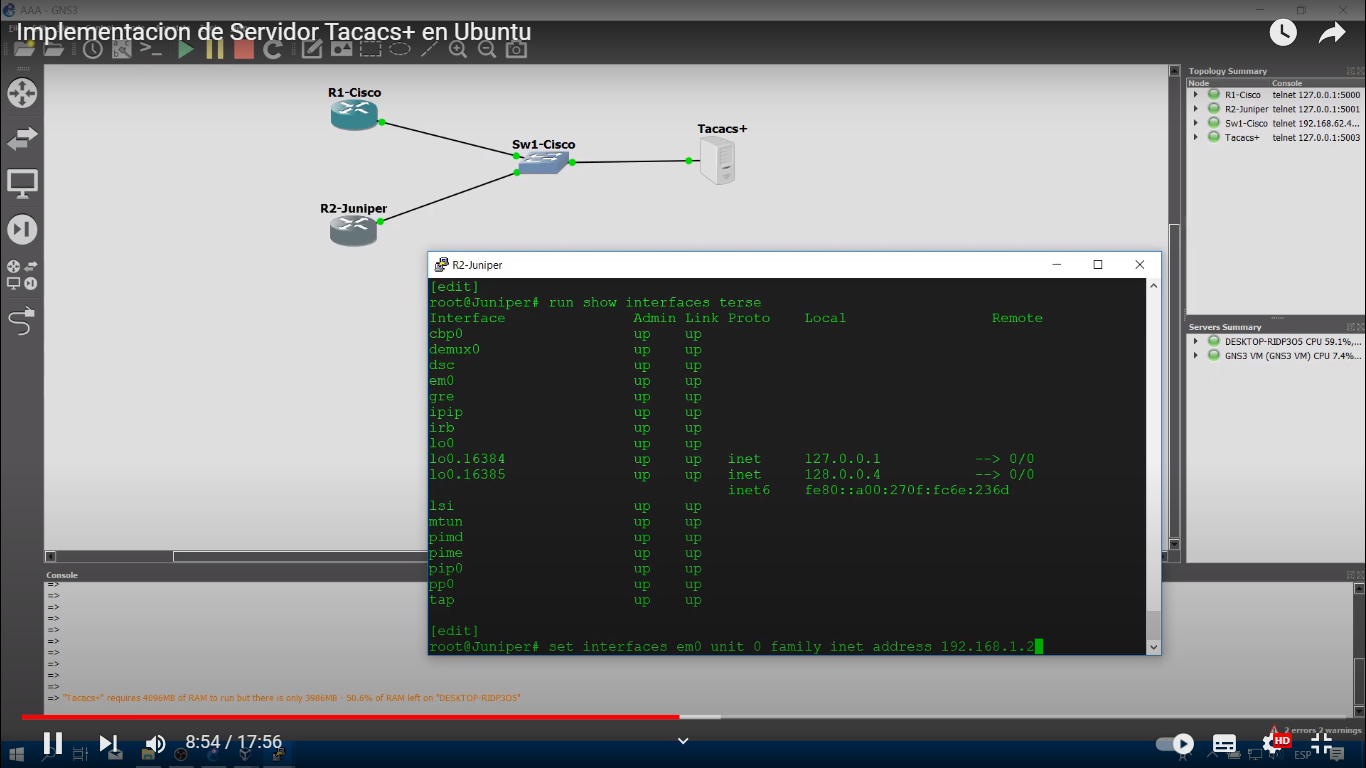Open video quality settings gear
Image resolution: width=1366 pixels, height=768 pixels.
tap(1274, 743)
